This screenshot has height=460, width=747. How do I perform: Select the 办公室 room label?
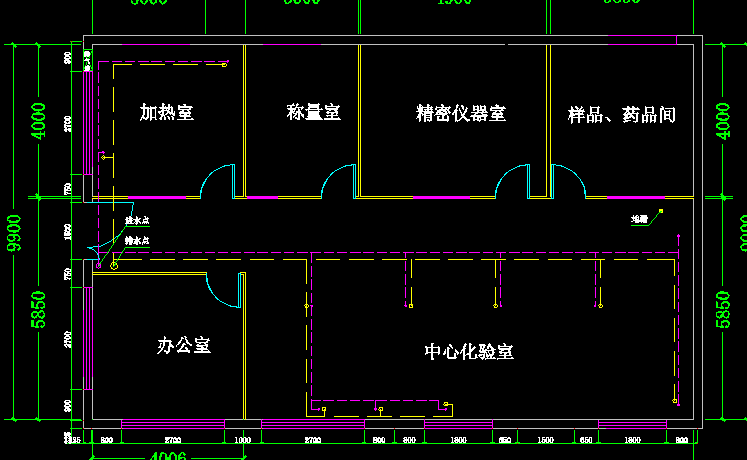coord(184,345)
